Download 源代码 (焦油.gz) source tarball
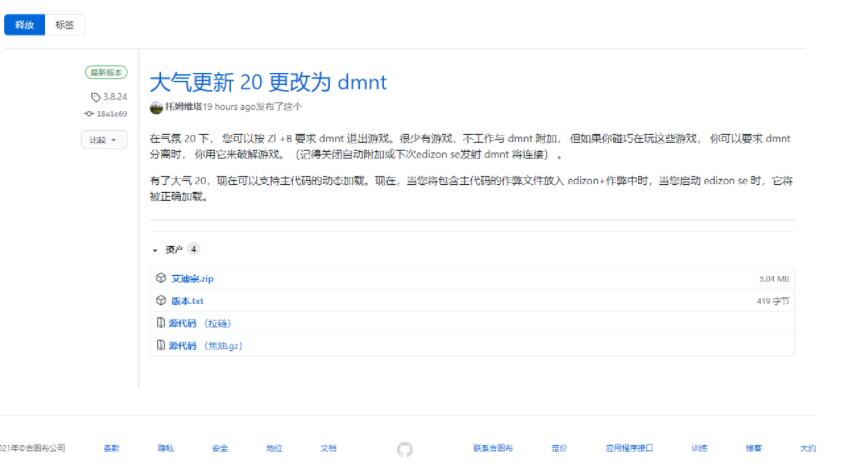This screenshot has height=474, width=859. click(205, 346)
